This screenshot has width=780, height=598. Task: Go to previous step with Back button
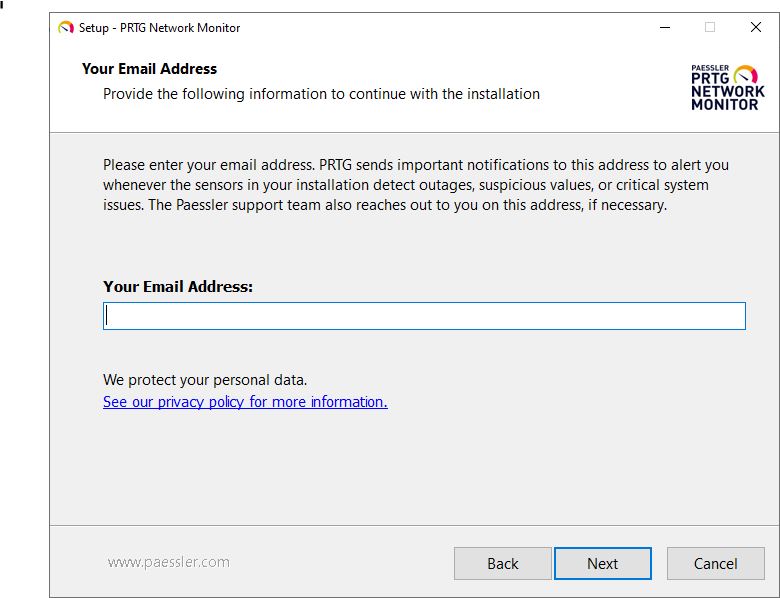tap(503, 564)
